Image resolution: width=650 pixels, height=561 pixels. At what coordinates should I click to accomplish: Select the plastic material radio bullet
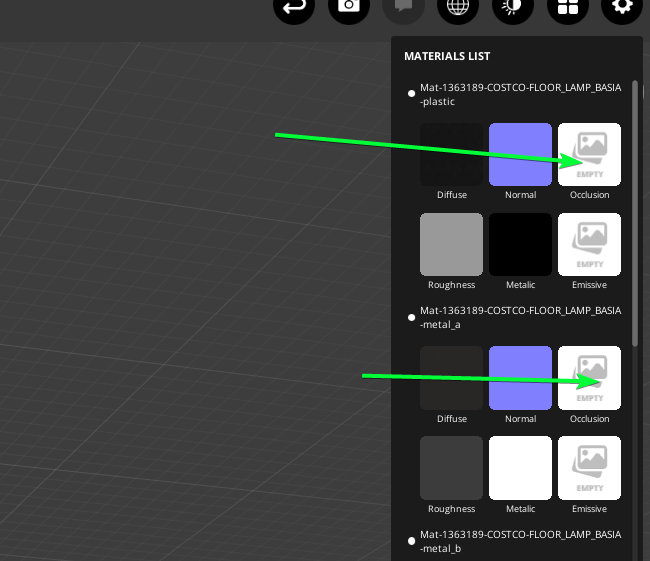411,94
